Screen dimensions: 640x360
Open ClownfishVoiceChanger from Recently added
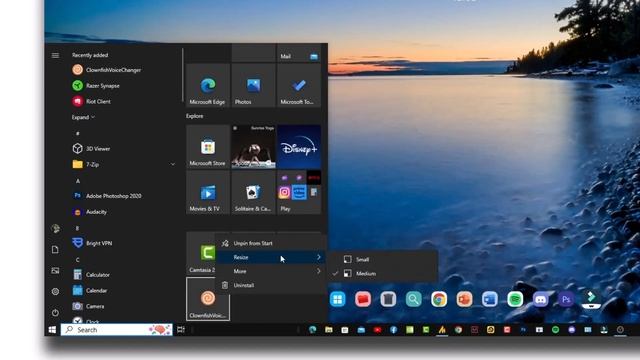(107, 70)
